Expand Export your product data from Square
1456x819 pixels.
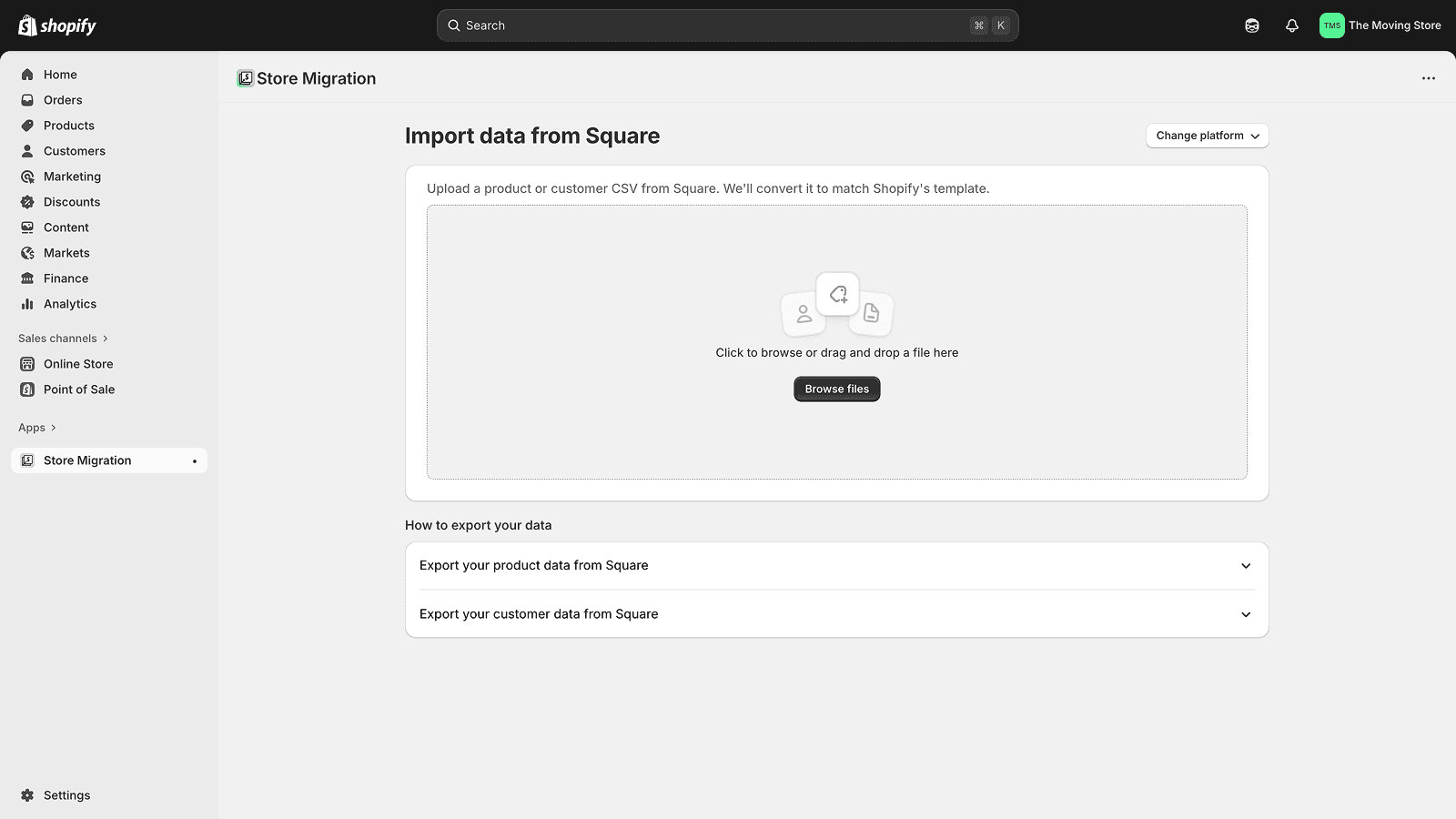(837, 566)
